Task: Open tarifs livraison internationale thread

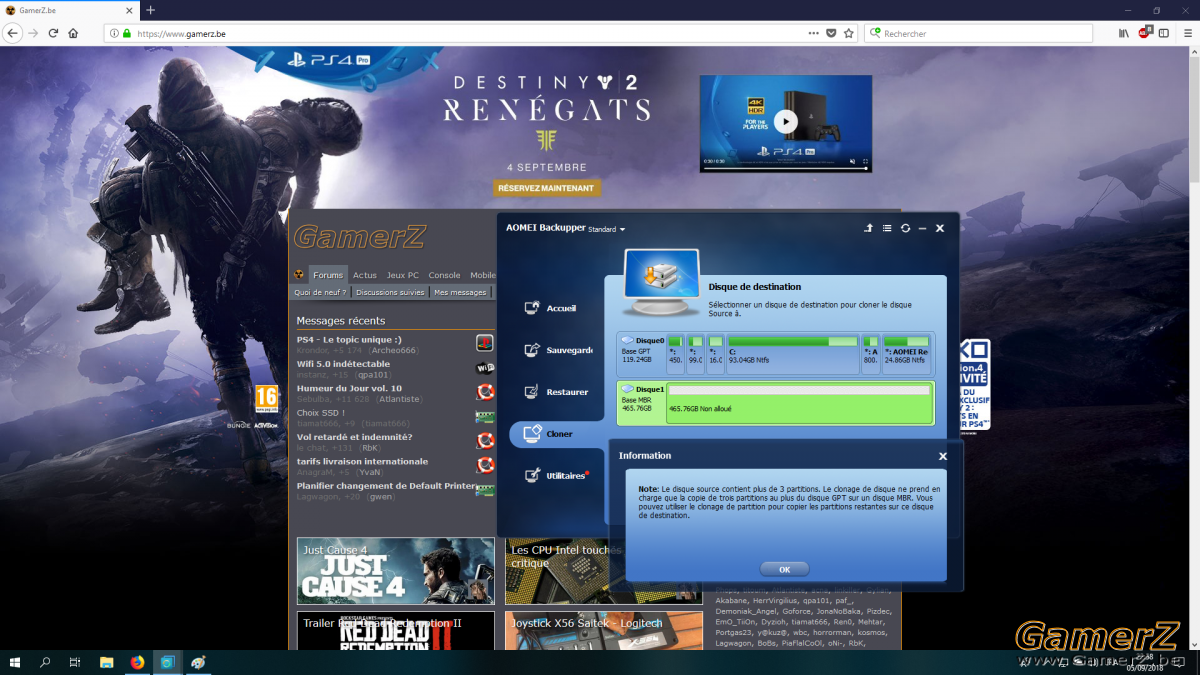Action: point(362,461)
